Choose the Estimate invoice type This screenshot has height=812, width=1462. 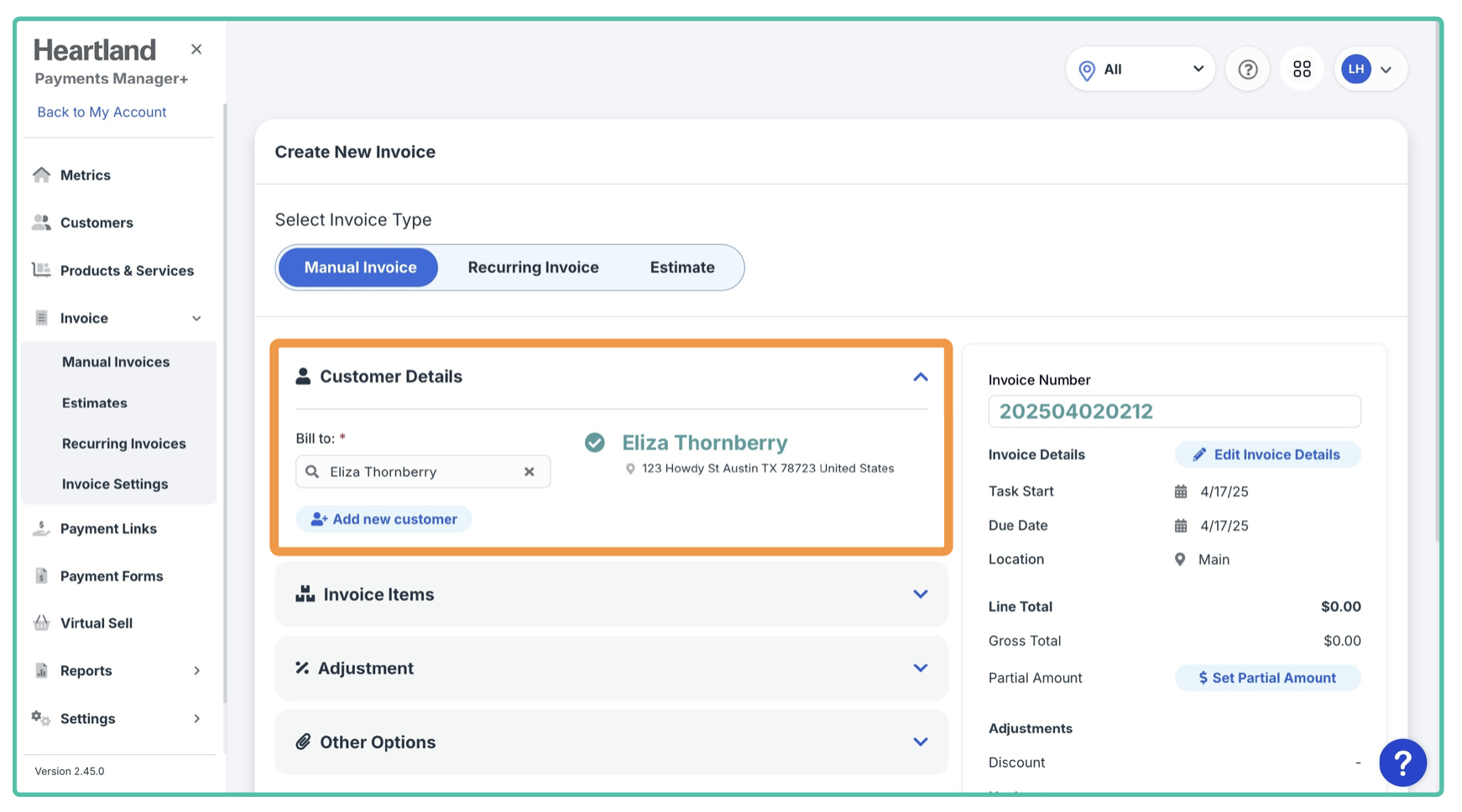click(x=681, y=268)
